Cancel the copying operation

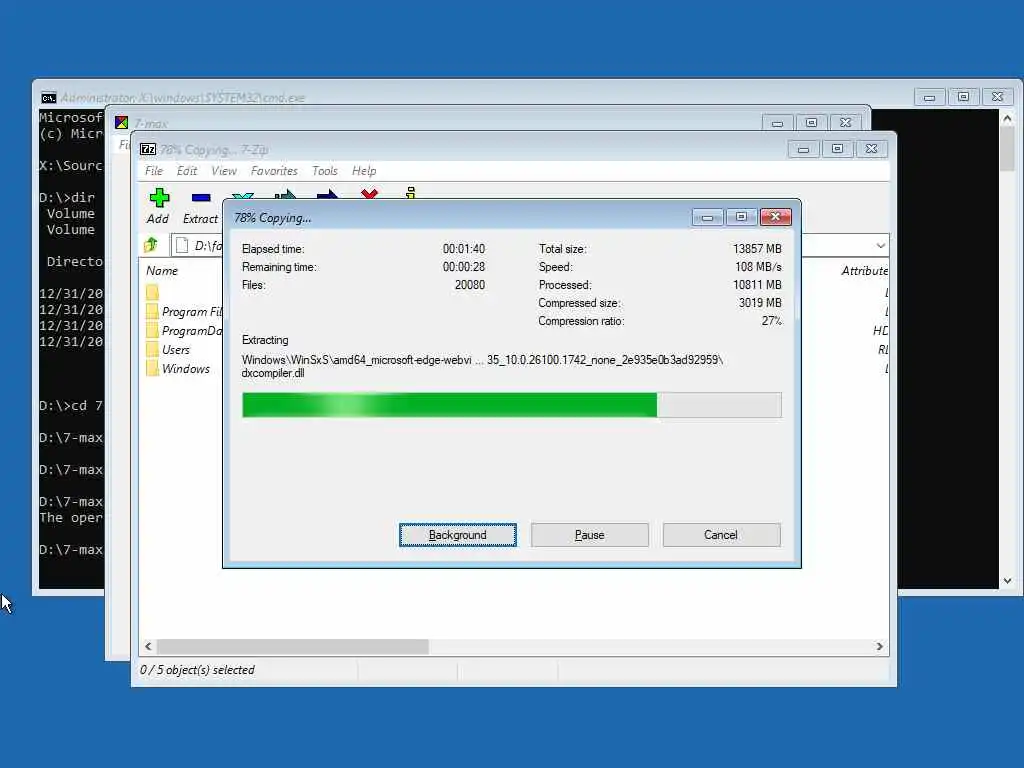point(721,535)
